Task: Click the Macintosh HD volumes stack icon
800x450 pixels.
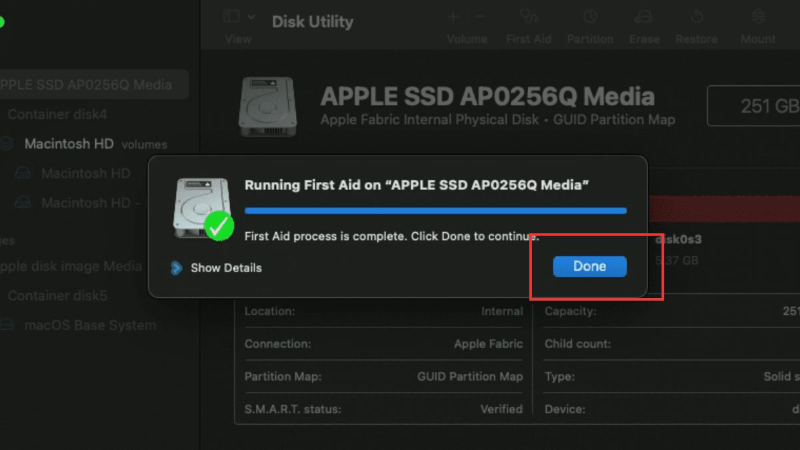Action: point(6,144)
